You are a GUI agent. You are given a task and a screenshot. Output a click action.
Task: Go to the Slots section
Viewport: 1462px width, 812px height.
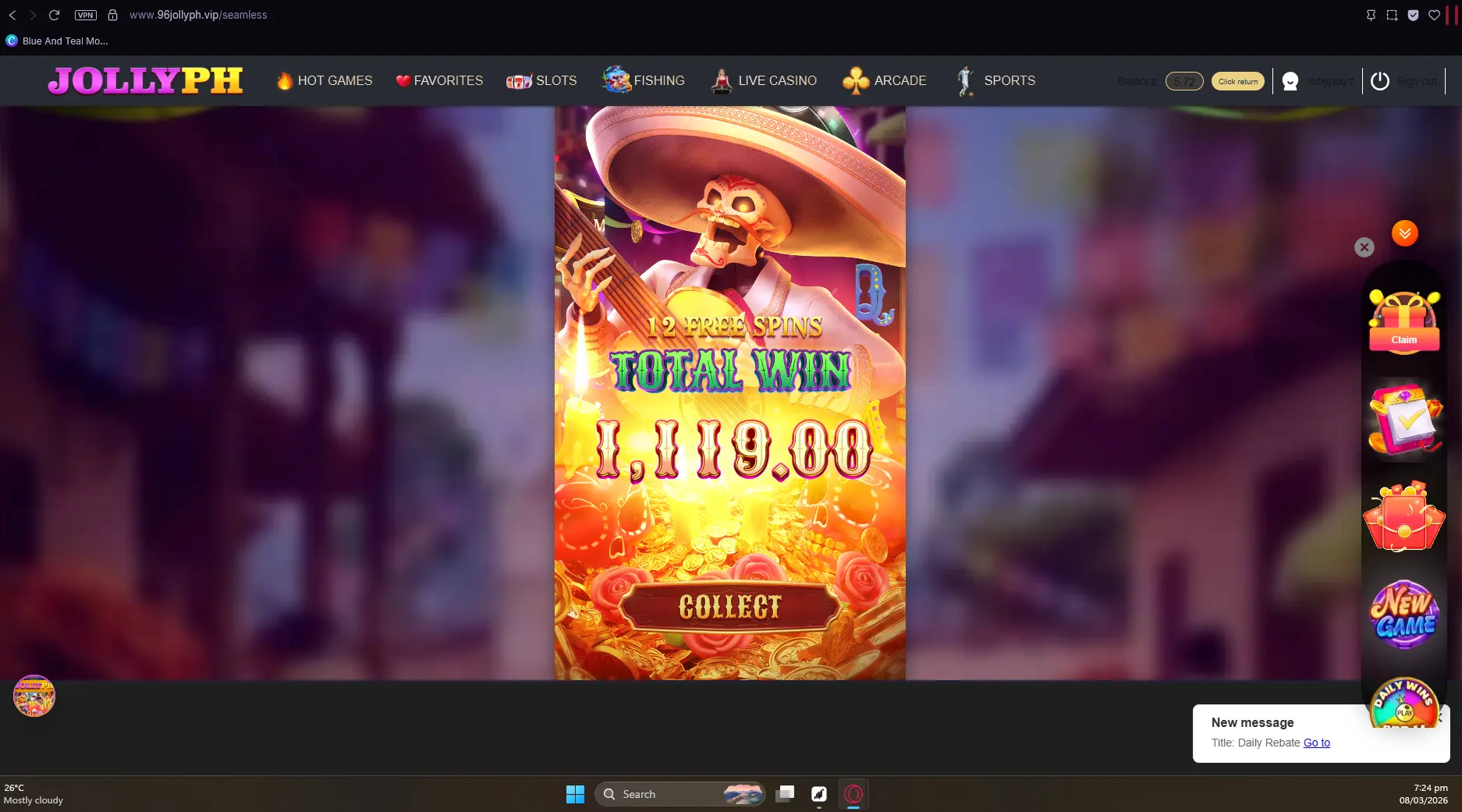pos(541,80)
